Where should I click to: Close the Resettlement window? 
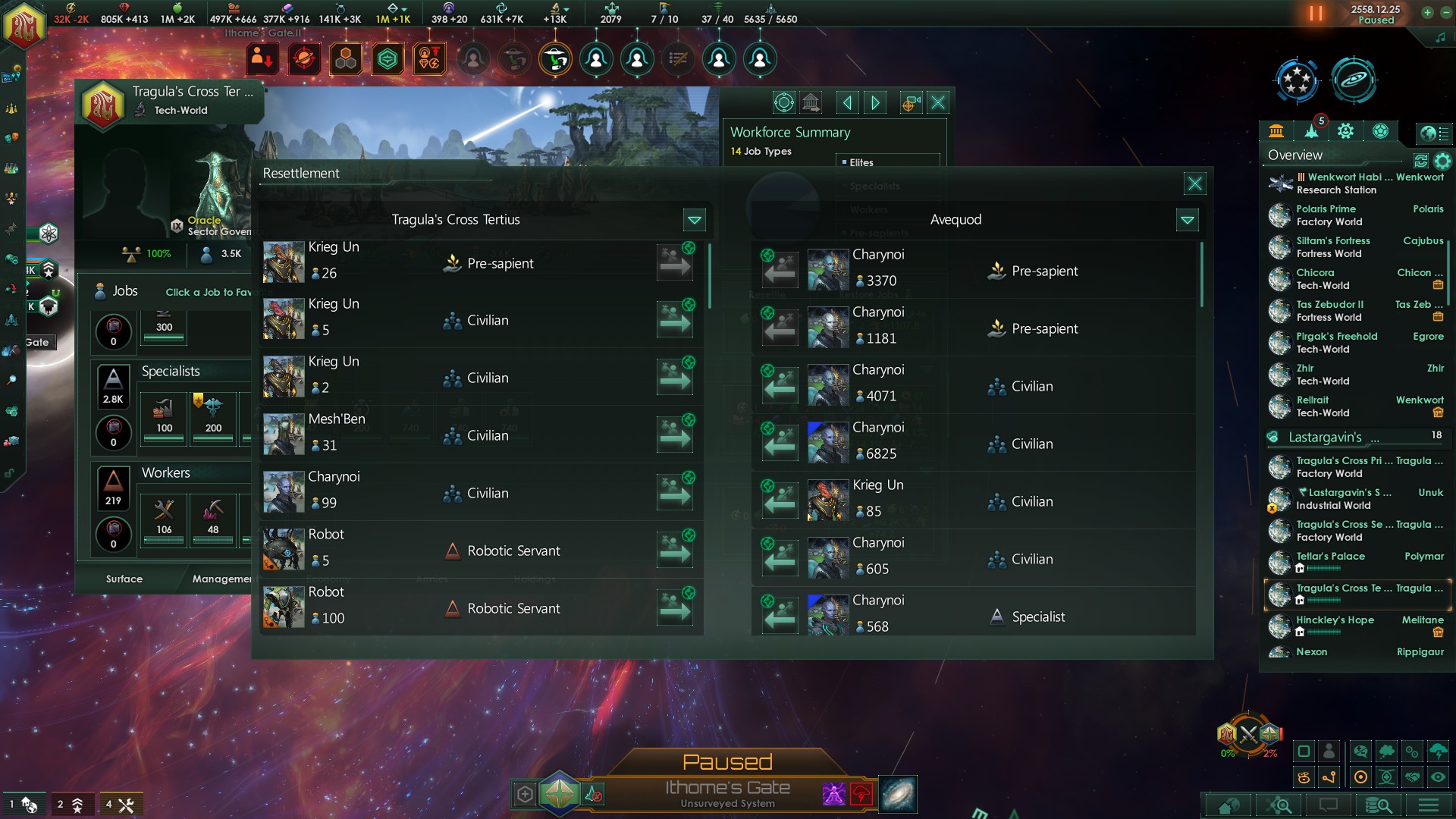(x=1194, y=184)
